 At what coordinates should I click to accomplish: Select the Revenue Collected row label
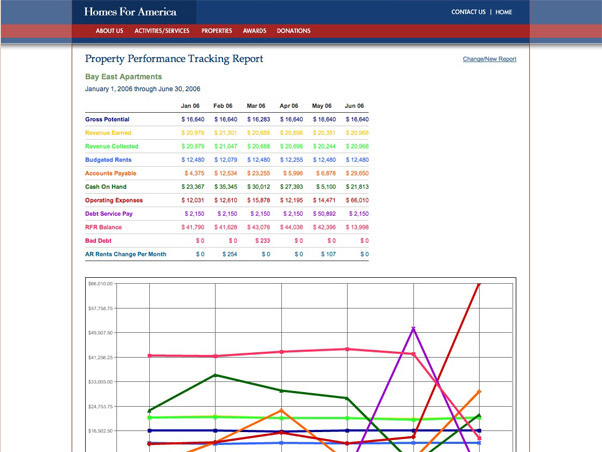tap(112, 146)
